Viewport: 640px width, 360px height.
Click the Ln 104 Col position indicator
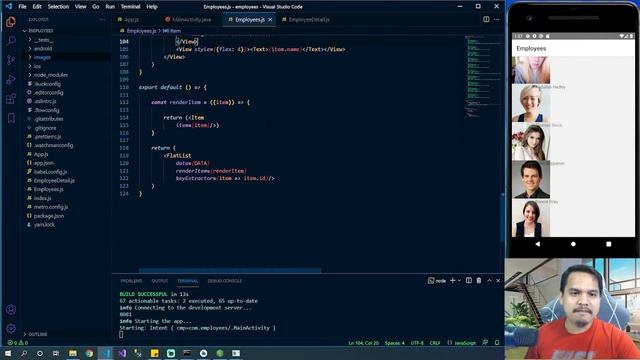click(363, 343)
